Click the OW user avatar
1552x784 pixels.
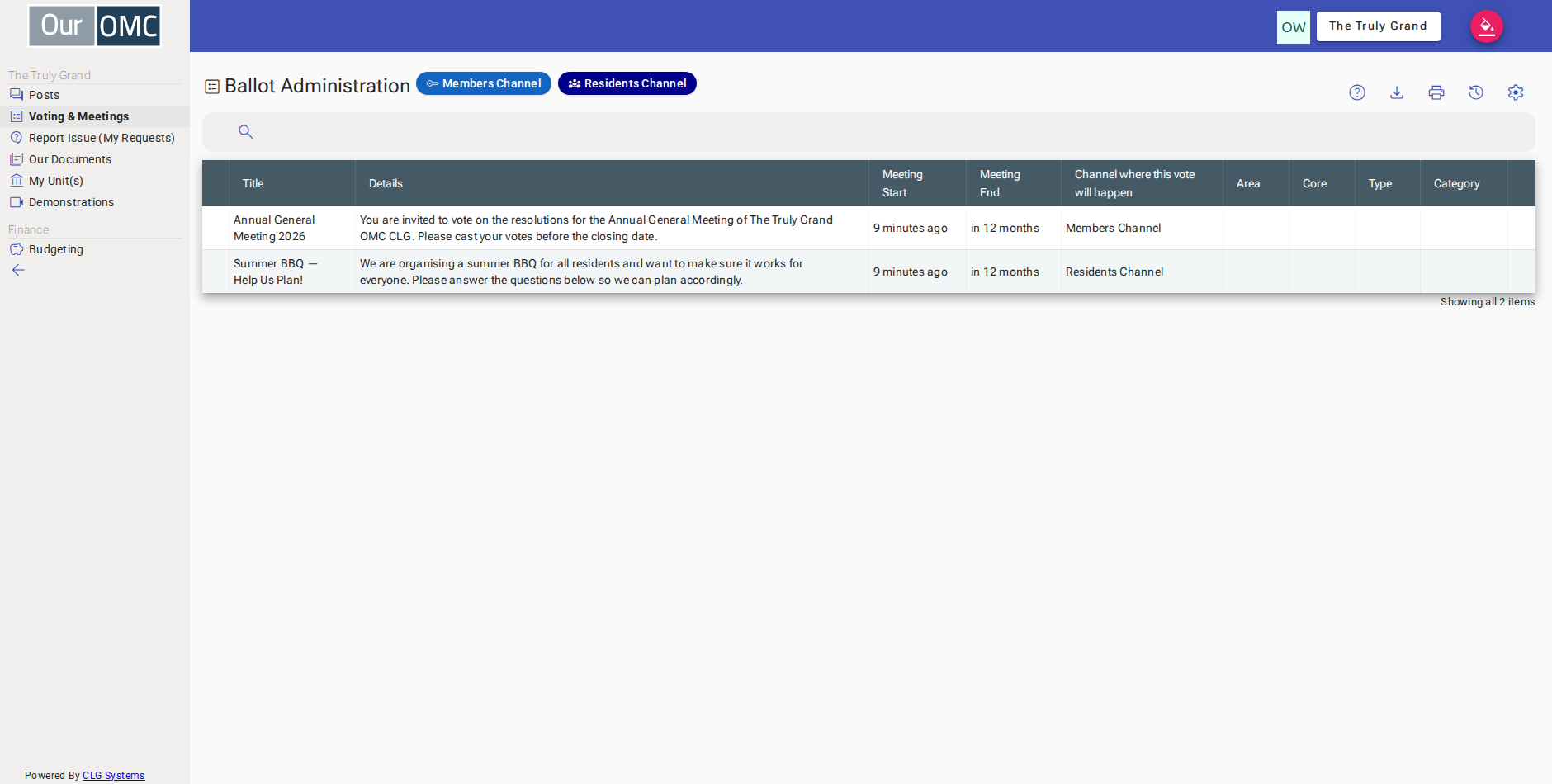click(x=1294, y=27)
